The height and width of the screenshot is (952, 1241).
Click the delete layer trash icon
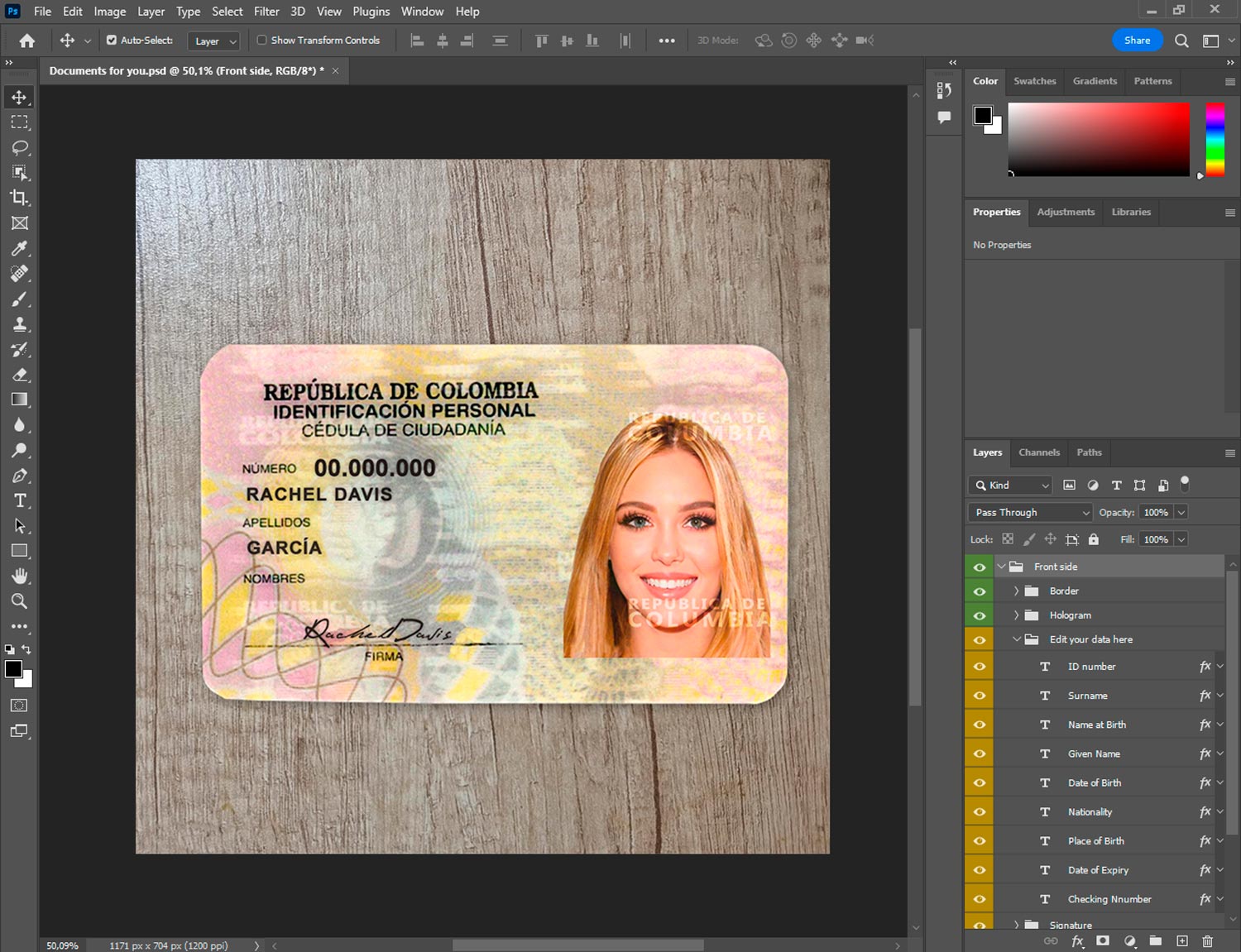click(1207, 941)
